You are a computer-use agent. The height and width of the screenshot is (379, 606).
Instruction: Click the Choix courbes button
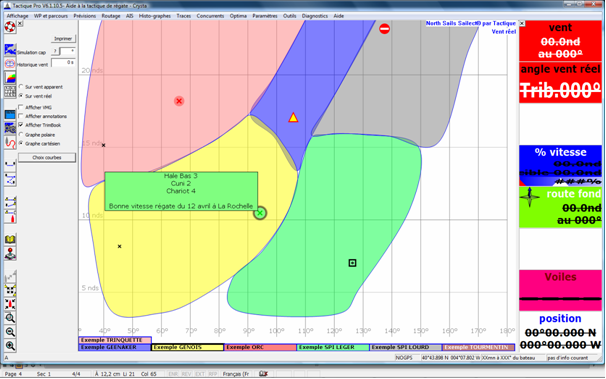47,158
